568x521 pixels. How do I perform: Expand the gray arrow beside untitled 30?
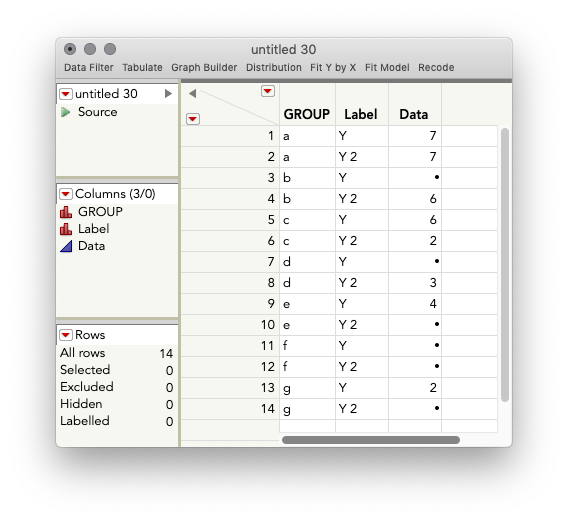pyautogui.click(x=168, y=94)
